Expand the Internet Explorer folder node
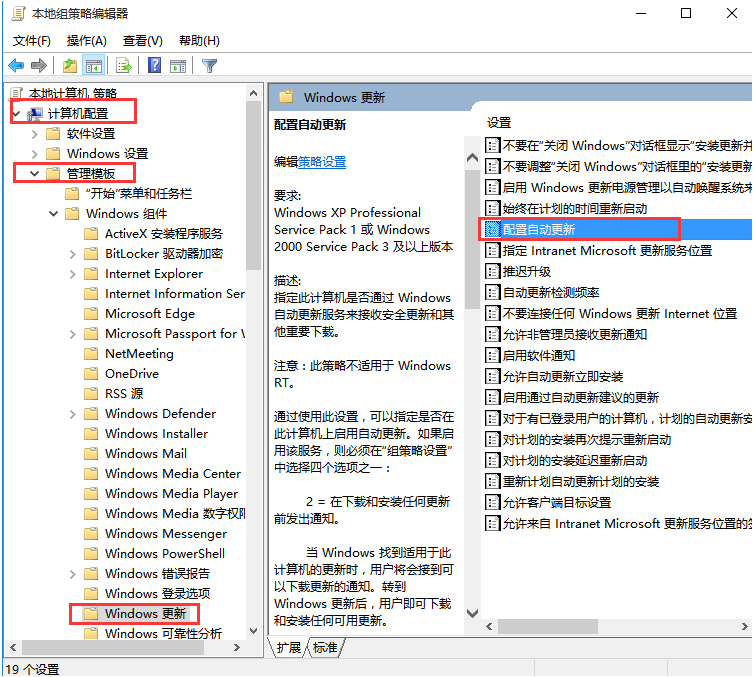 pos(72,274)
